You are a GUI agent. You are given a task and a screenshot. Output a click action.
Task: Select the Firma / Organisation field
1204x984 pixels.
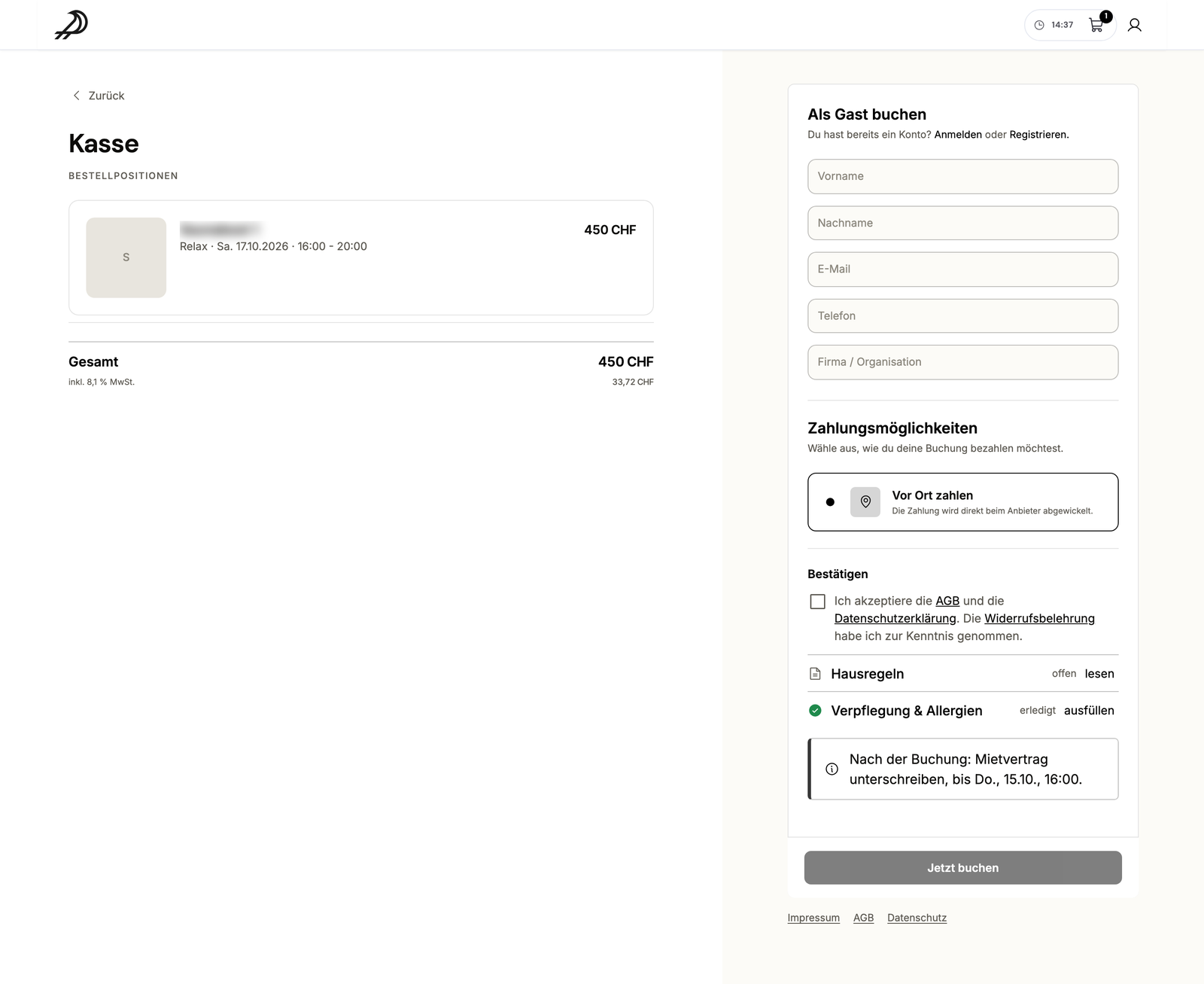coord(963,362)
